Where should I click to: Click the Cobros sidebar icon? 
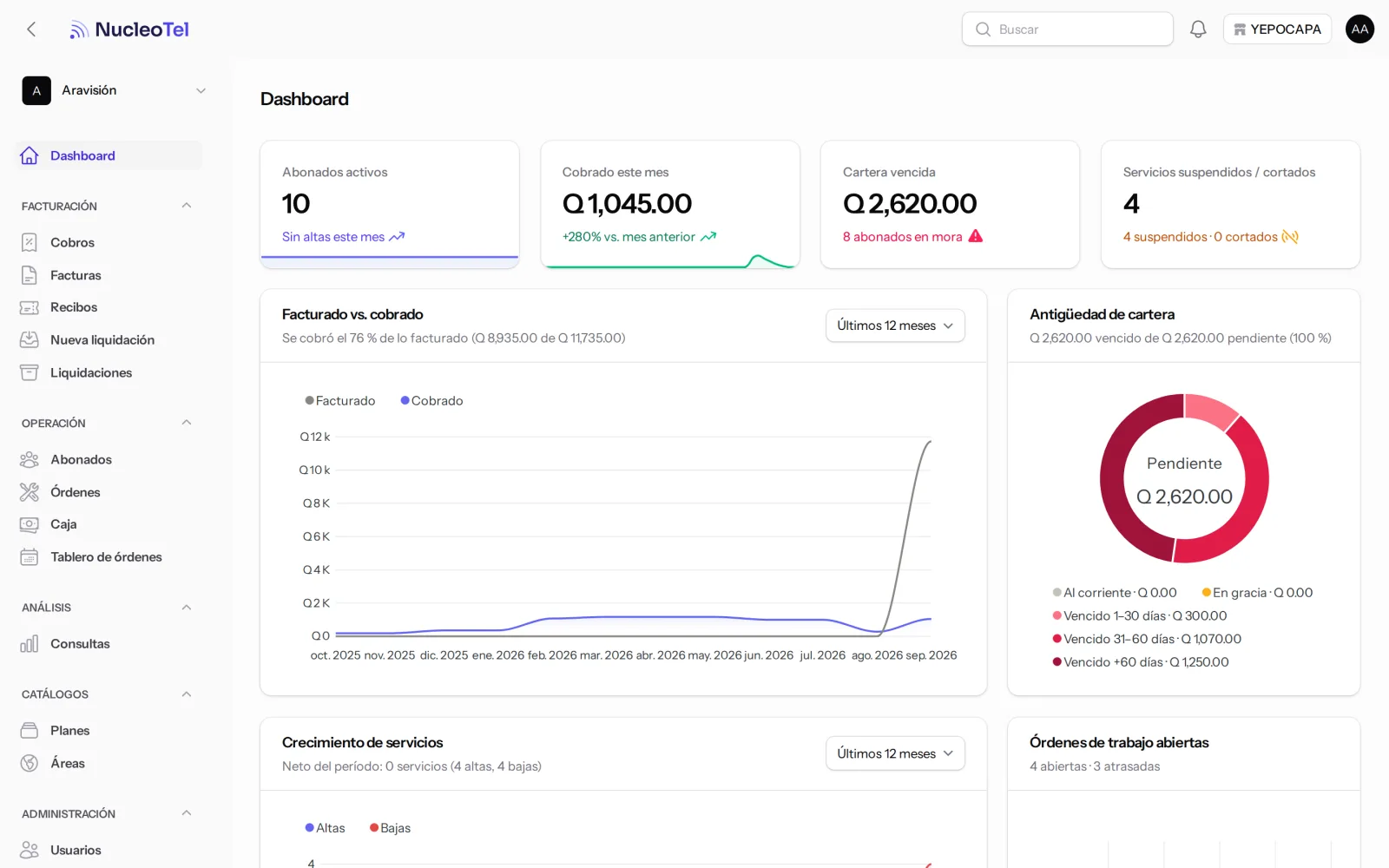pyautogui.click(x=30, y=243)
